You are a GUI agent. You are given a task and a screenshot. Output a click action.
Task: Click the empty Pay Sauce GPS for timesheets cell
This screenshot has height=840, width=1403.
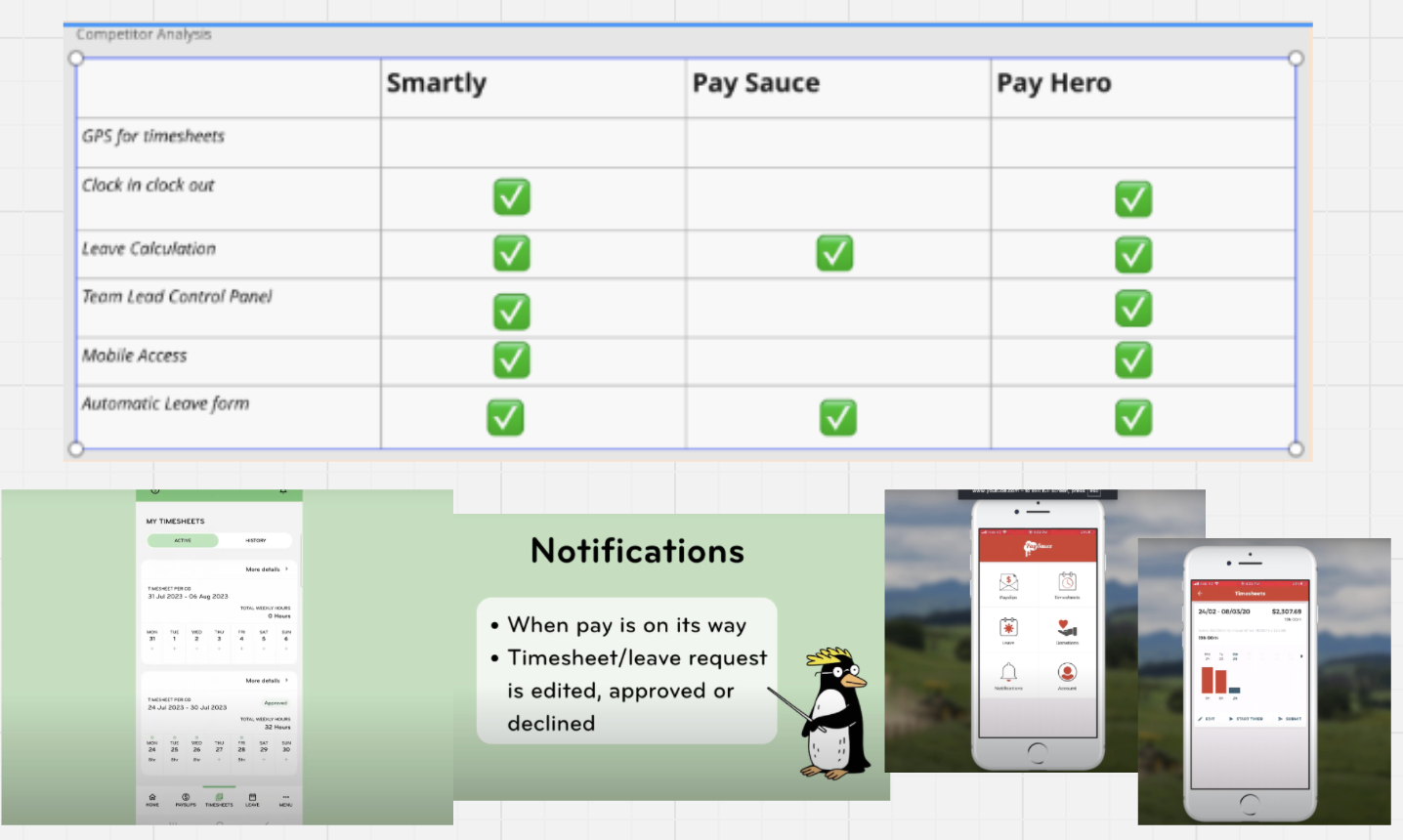(x=838, y=143)
